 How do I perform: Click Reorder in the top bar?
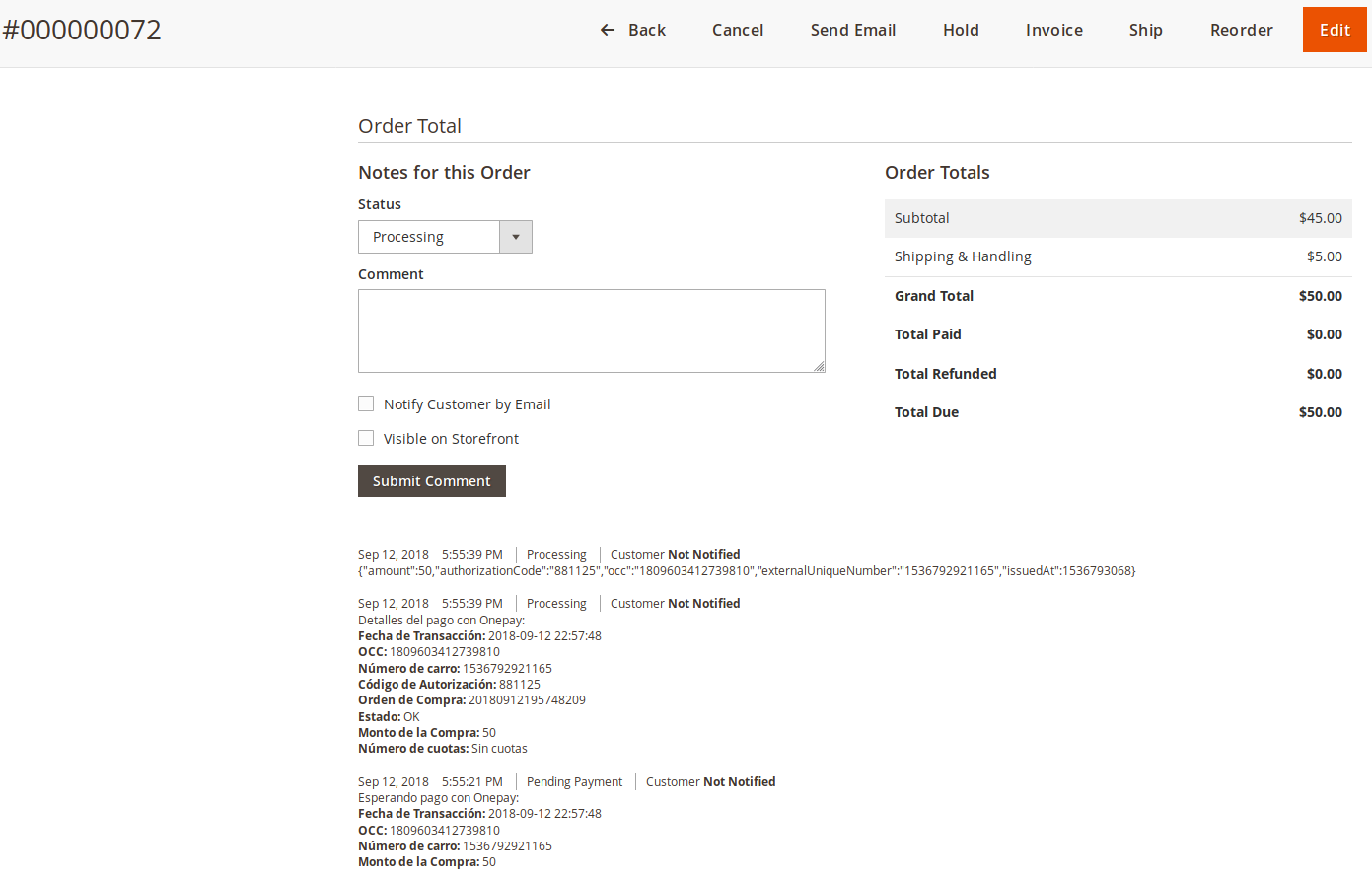[1241, 30]
